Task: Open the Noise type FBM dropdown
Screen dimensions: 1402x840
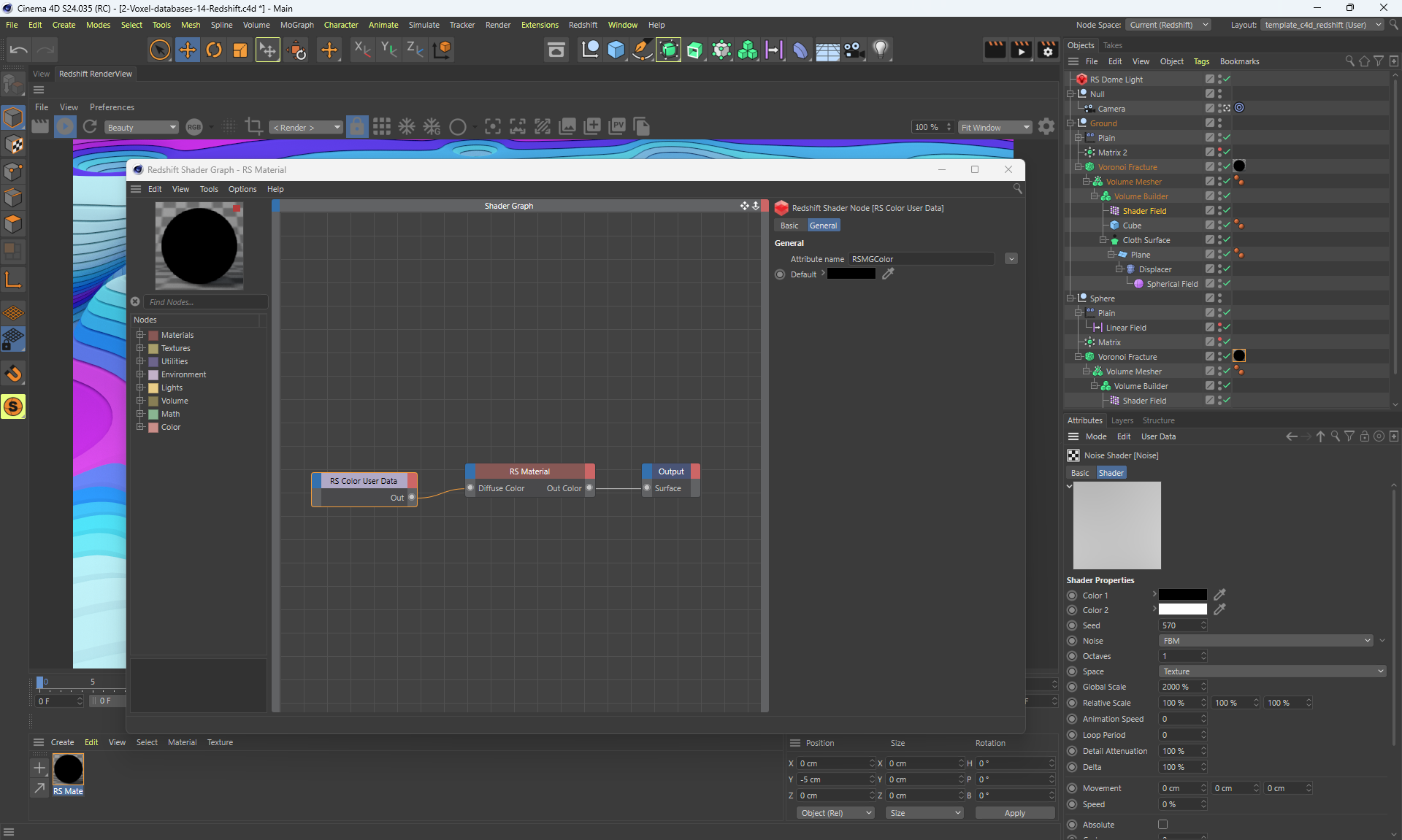Action: [x=1266, y=641]
